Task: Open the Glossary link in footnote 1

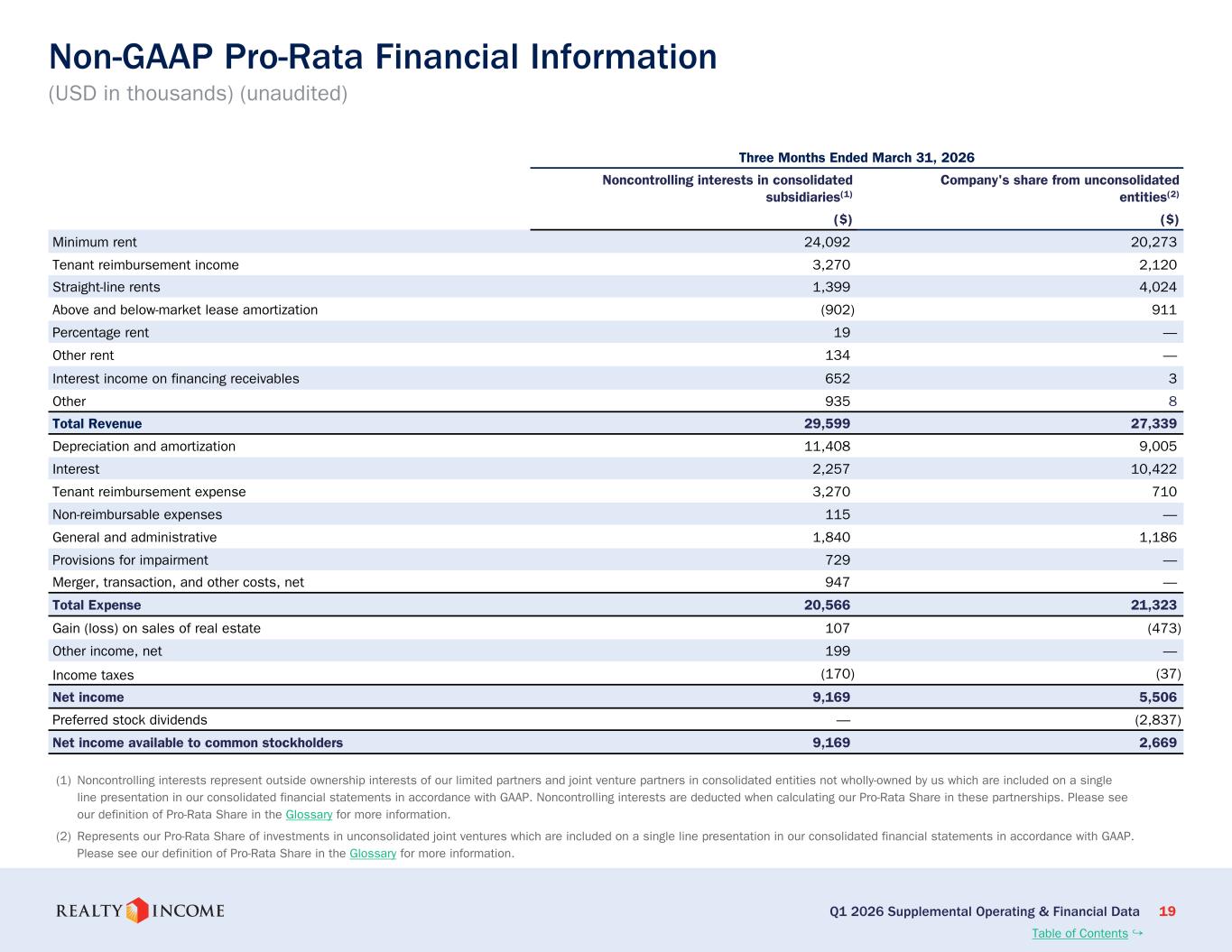Action: click(309, 815)
